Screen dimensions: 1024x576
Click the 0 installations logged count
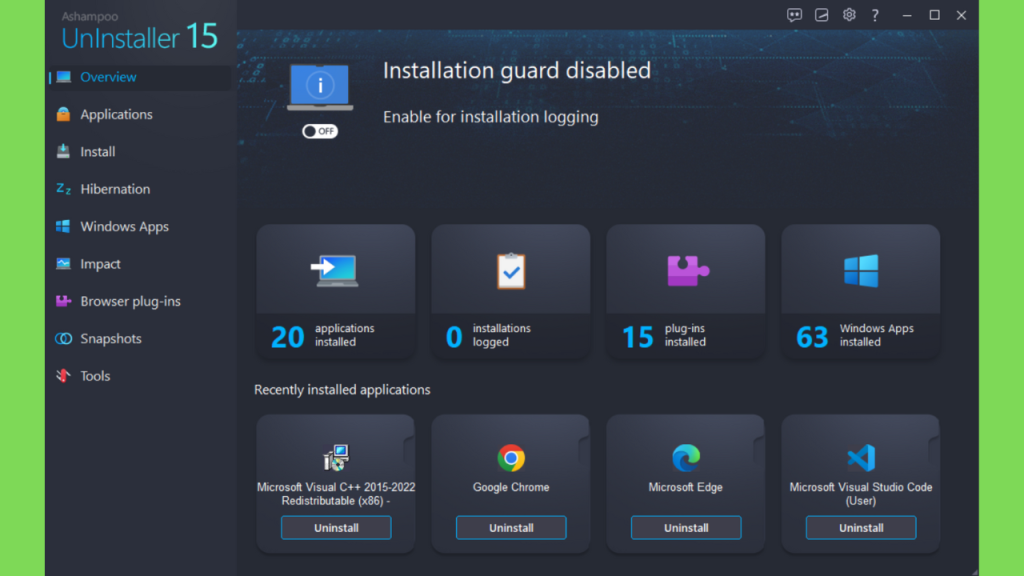[x=454, y=337]
